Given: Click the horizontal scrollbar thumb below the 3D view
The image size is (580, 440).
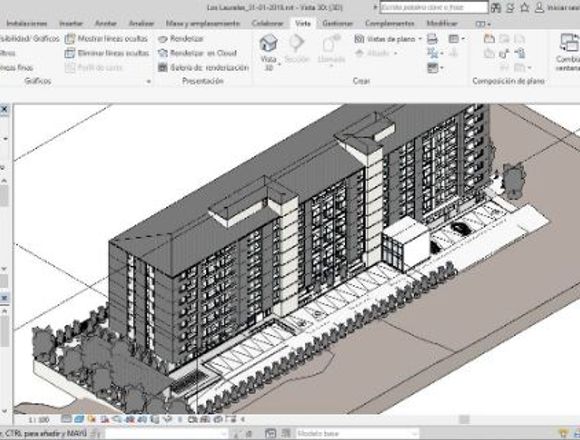Looking at the screenshot, I should (464, 420).
